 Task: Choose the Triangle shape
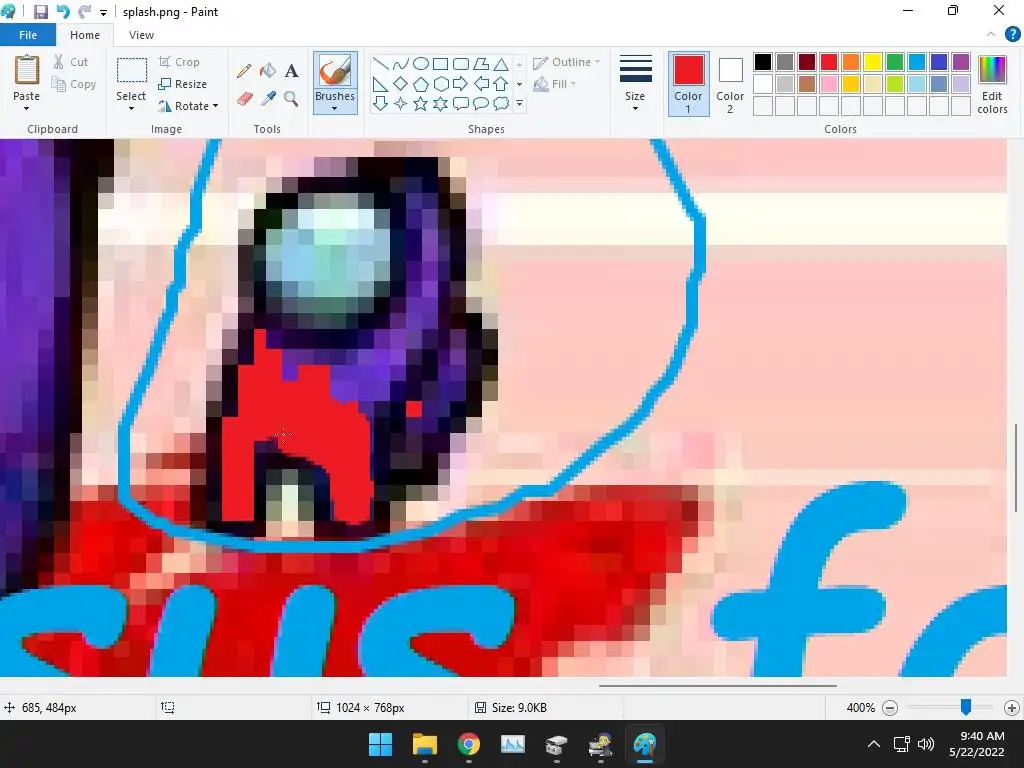[x=501, y=63]
